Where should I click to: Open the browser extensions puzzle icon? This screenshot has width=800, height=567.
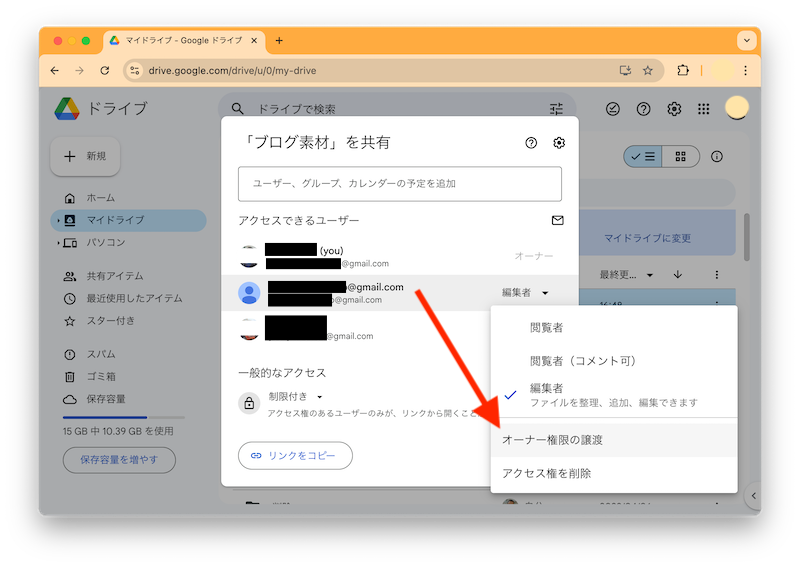[683, 70]
